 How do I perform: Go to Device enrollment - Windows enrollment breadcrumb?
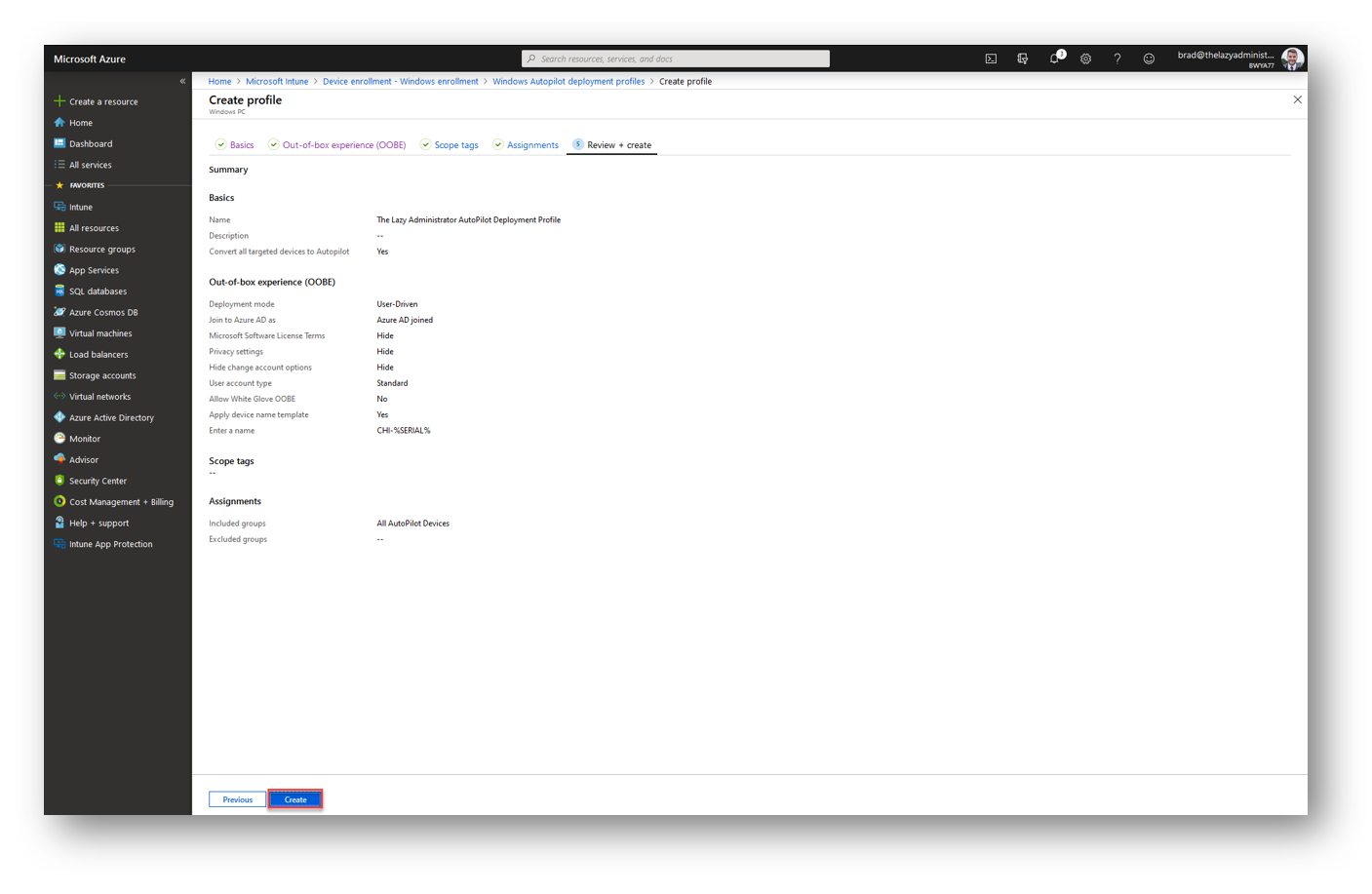401,81
